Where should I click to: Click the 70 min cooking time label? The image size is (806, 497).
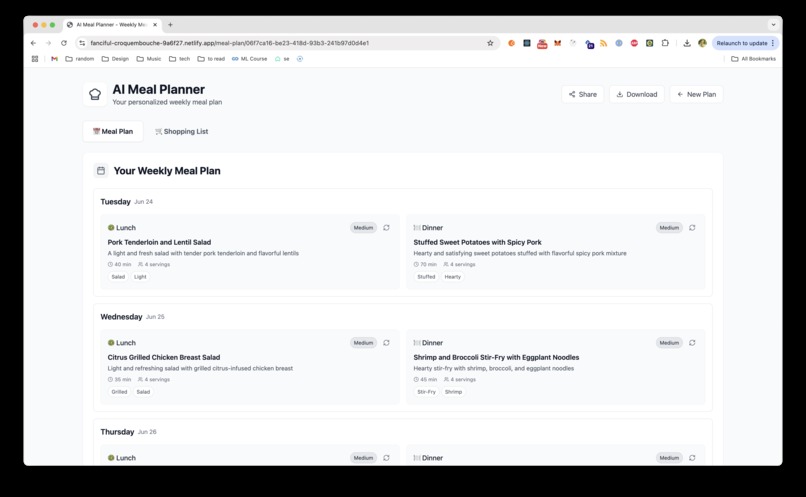(425, 265)
